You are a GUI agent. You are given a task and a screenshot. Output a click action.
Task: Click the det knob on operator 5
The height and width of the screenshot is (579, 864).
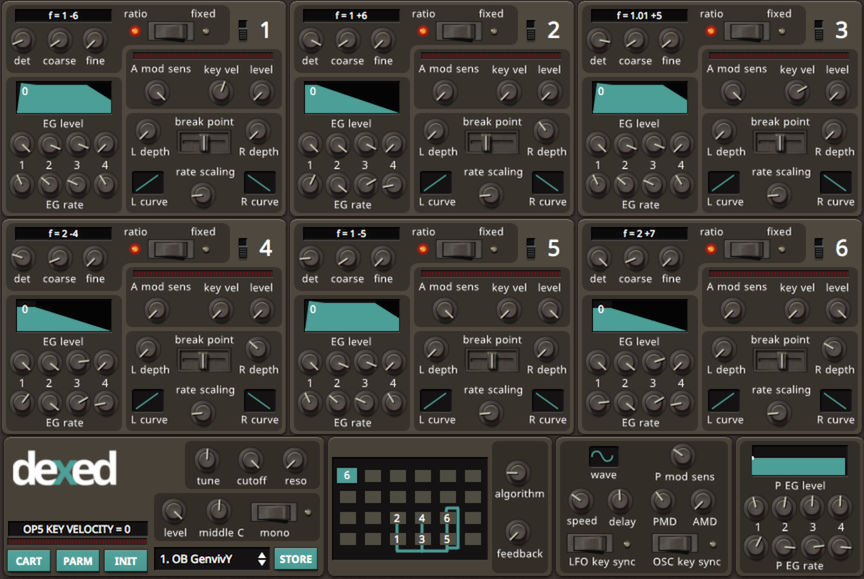[x=310, y=257]
